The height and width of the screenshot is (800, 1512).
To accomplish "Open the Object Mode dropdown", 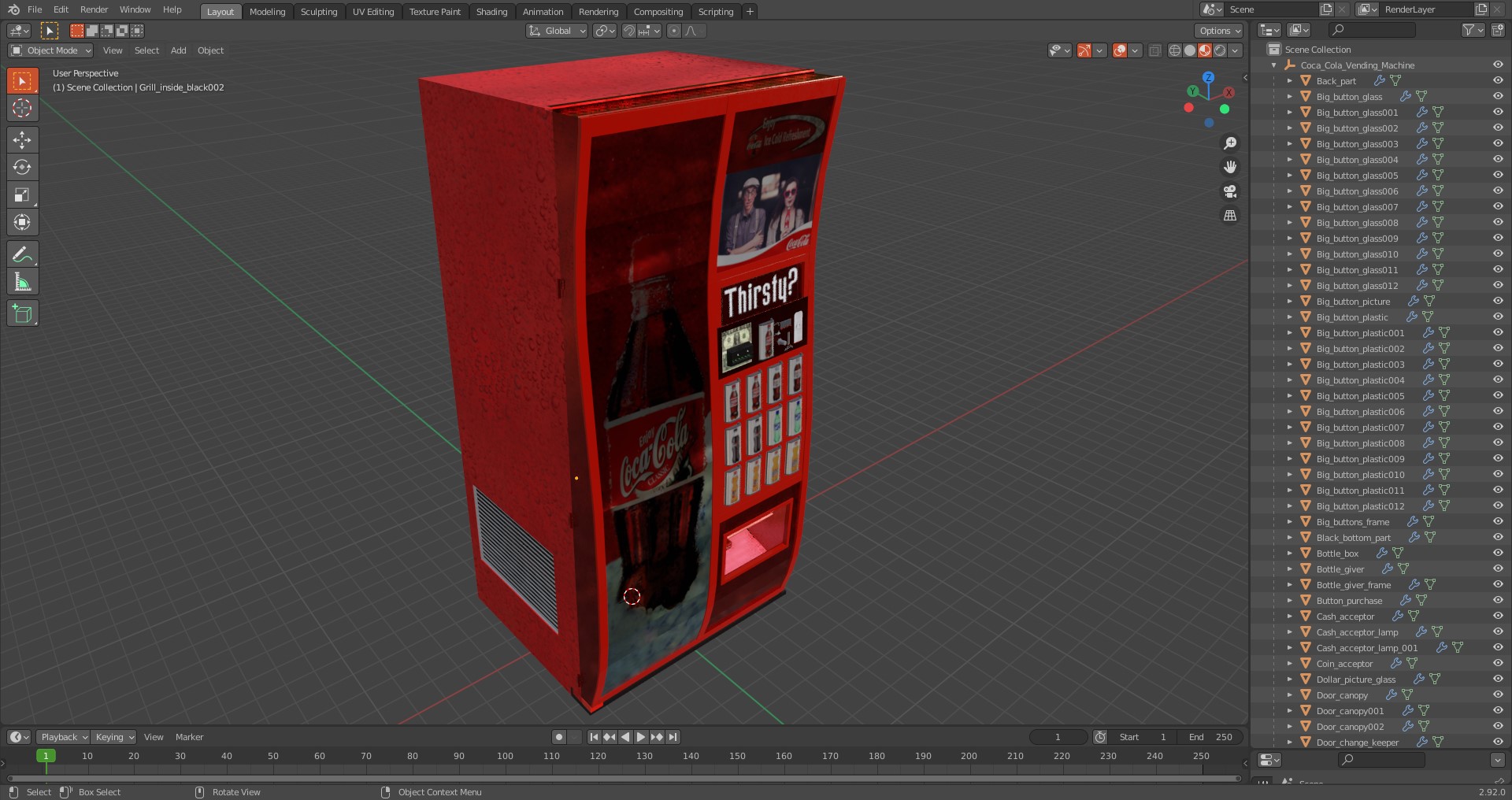I will (50, 50).
